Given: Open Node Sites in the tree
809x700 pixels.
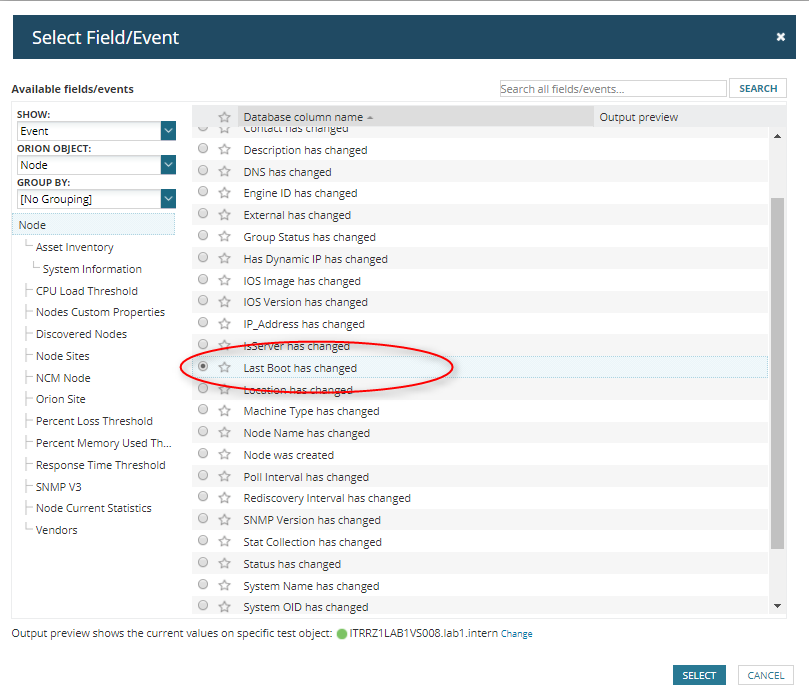Looking at the screenshot, I should [62, 356].
